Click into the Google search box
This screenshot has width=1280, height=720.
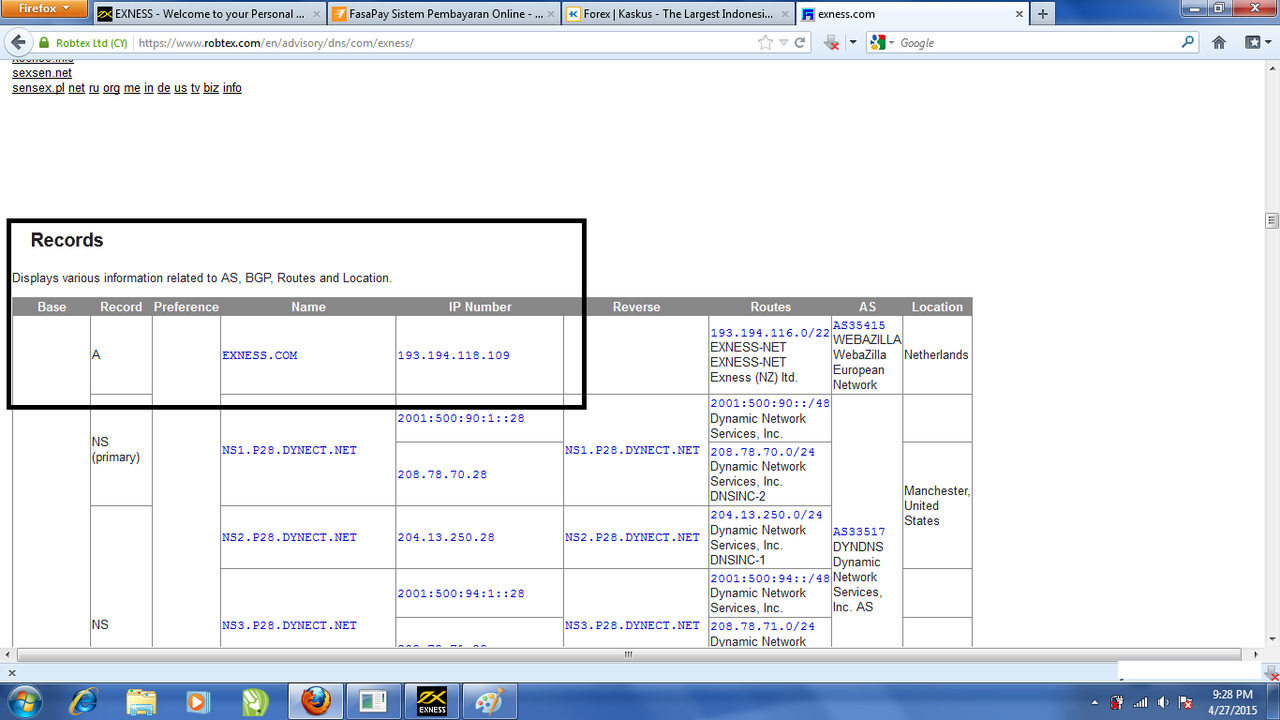pos(1038,43)
